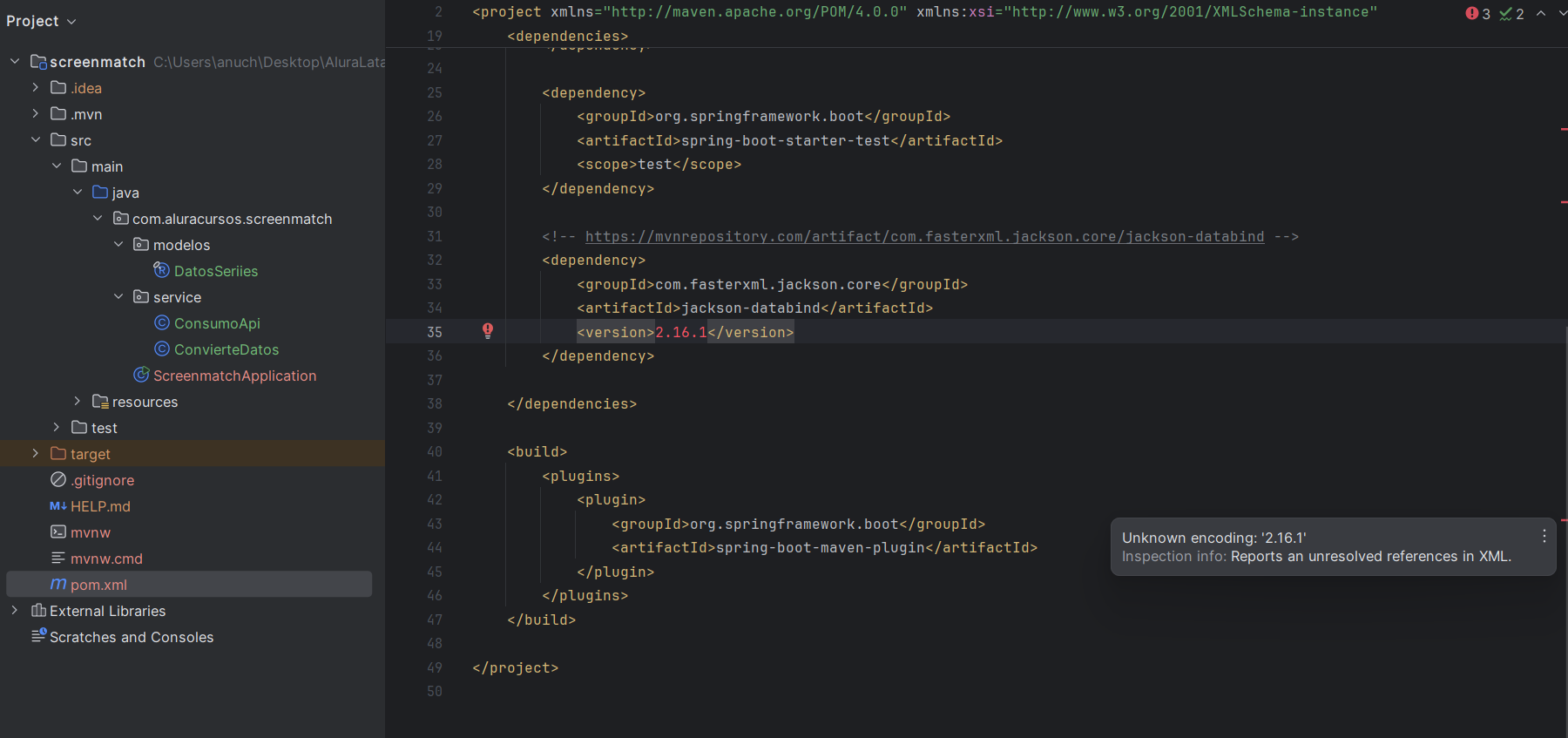Click the pom.xml Maven icon
Screen dimensions: 1568x738
tap(58, 584)
